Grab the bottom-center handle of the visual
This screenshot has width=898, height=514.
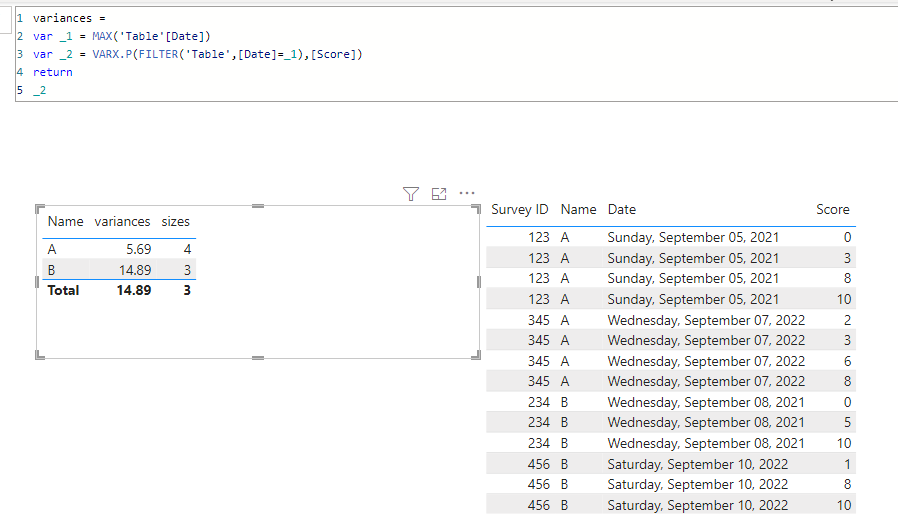(x=258, y=358)
